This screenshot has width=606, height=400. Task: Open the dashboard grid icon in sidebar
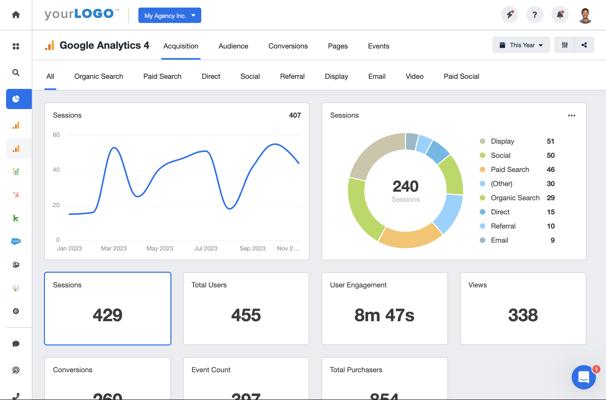[x=16, y=47]
